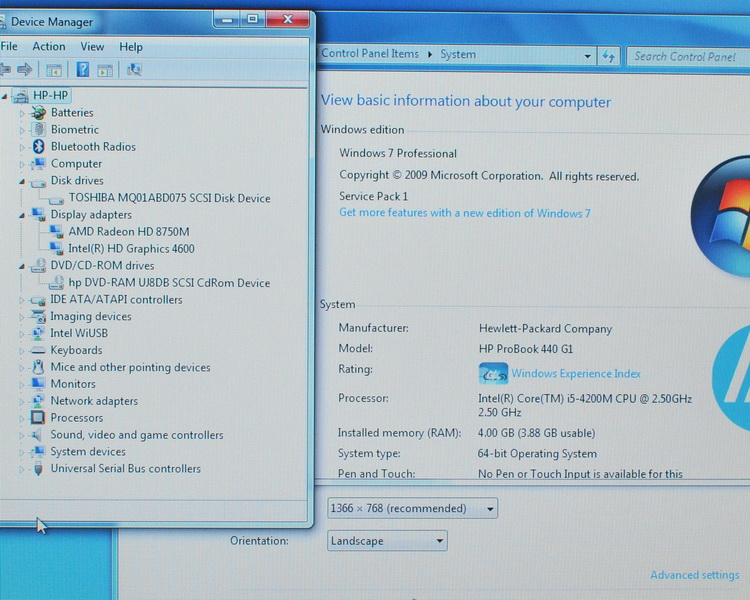This screenshot has height=600, width=750.
Task: Click 'Windows 7 Professional' edition text
Action: point(398,154)
